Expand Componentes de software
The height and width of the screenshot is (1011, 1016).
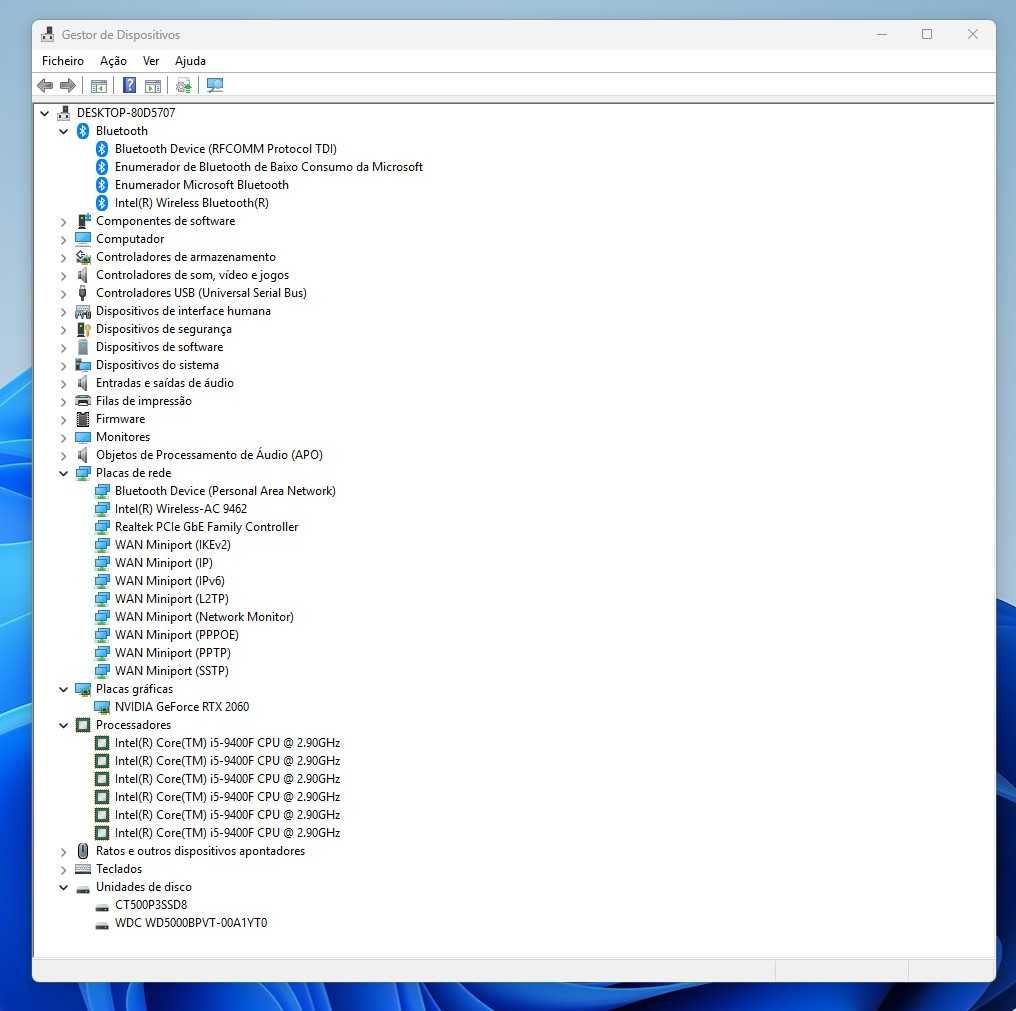[x=64, y=222]
